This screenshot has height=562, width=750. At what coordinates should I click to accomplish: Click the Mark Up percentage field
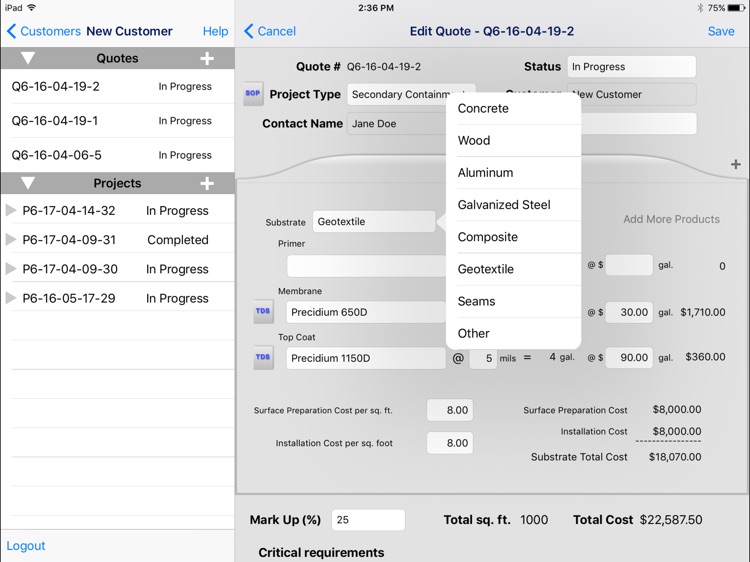point(367,520)
